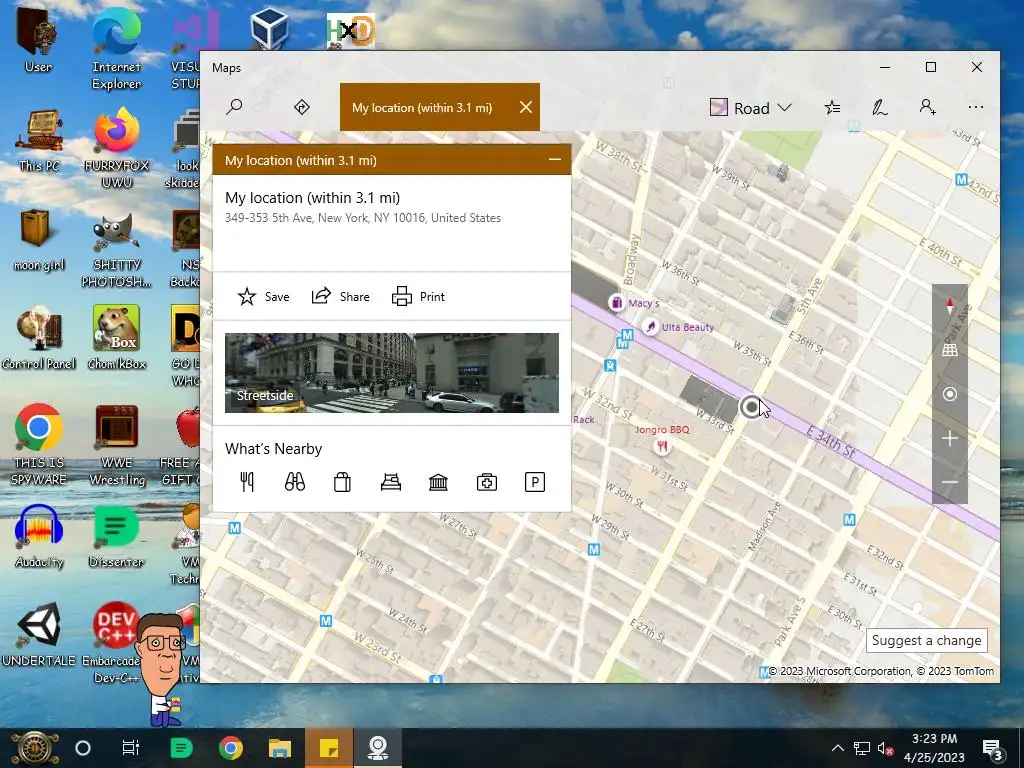Zoom out with the minus control

coord(950,482)
